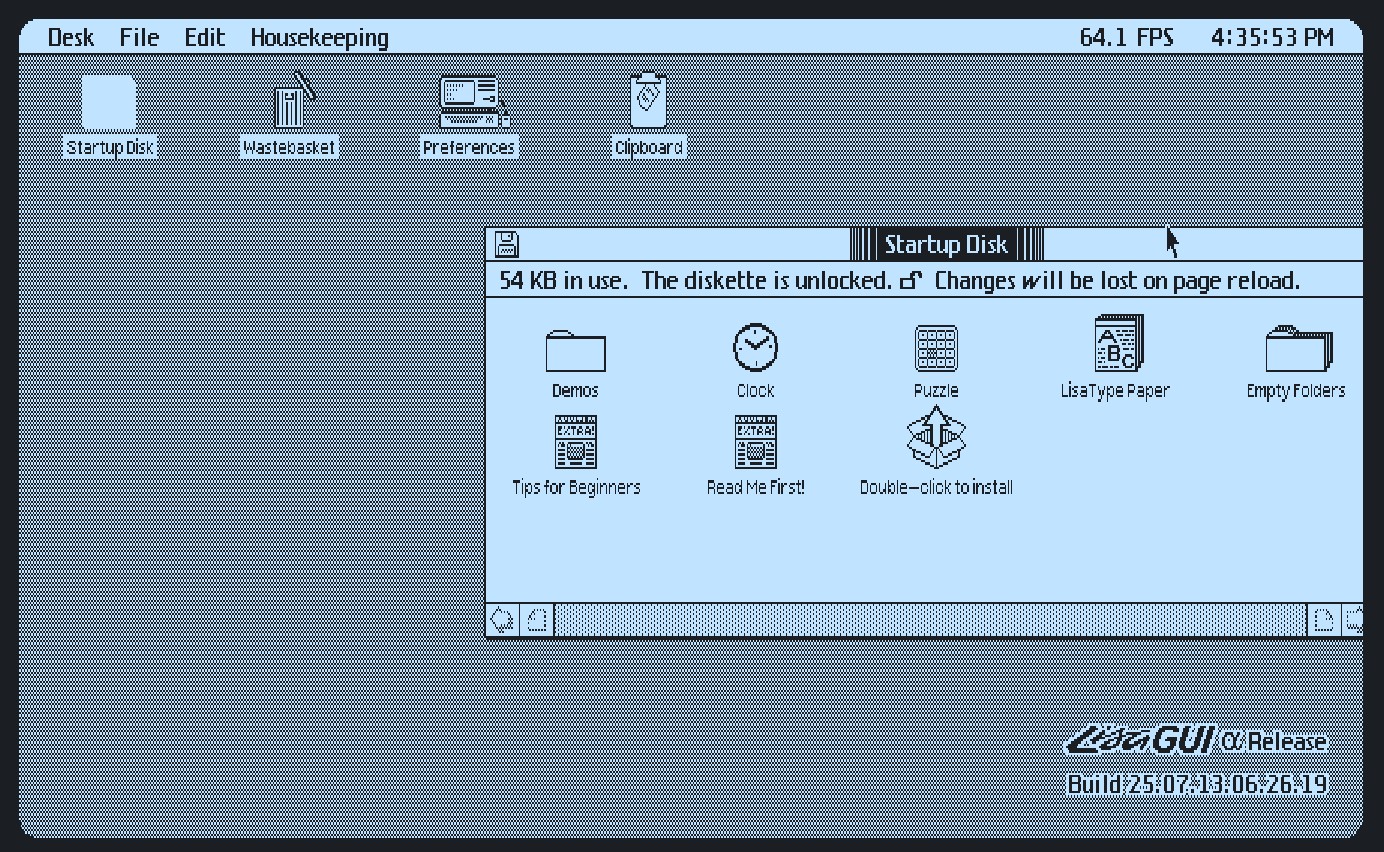Image resolution: width=1384 pixels, height=852 pixels.
Task: Select the LisaType Paper icon
Action: (1118, 343)
